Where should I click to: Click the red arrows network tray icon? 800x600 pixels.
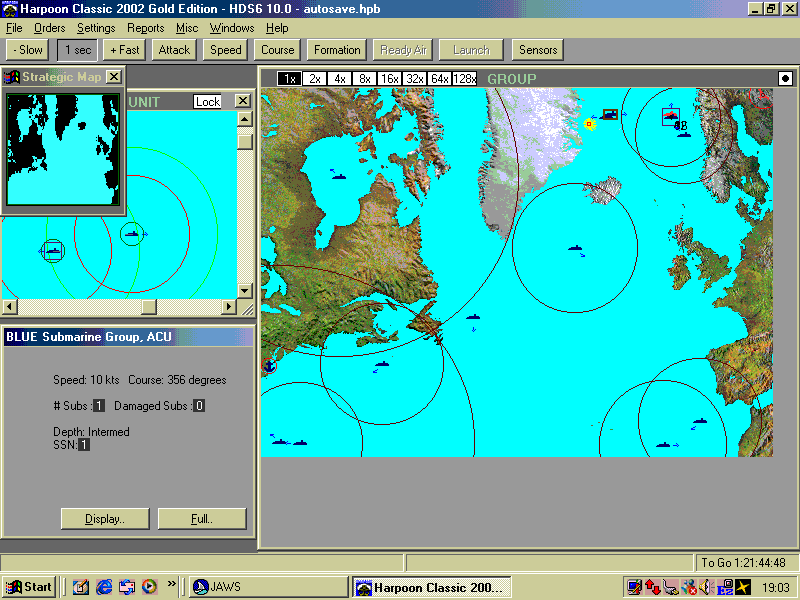(653, 588)
